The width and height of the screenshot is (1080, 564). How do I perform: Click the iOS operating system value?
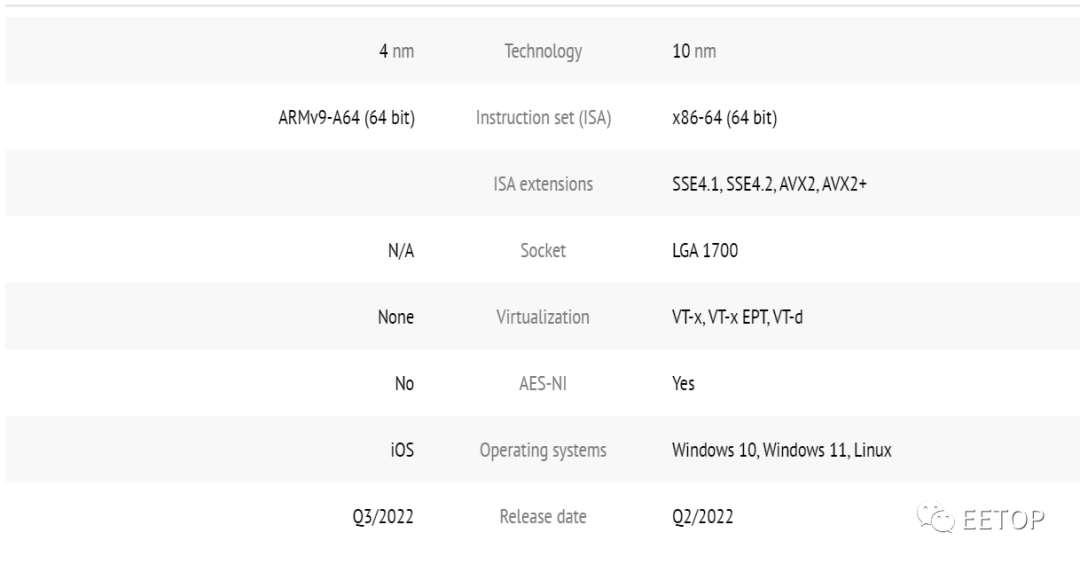pyautogui.click(x=402, y=450)
